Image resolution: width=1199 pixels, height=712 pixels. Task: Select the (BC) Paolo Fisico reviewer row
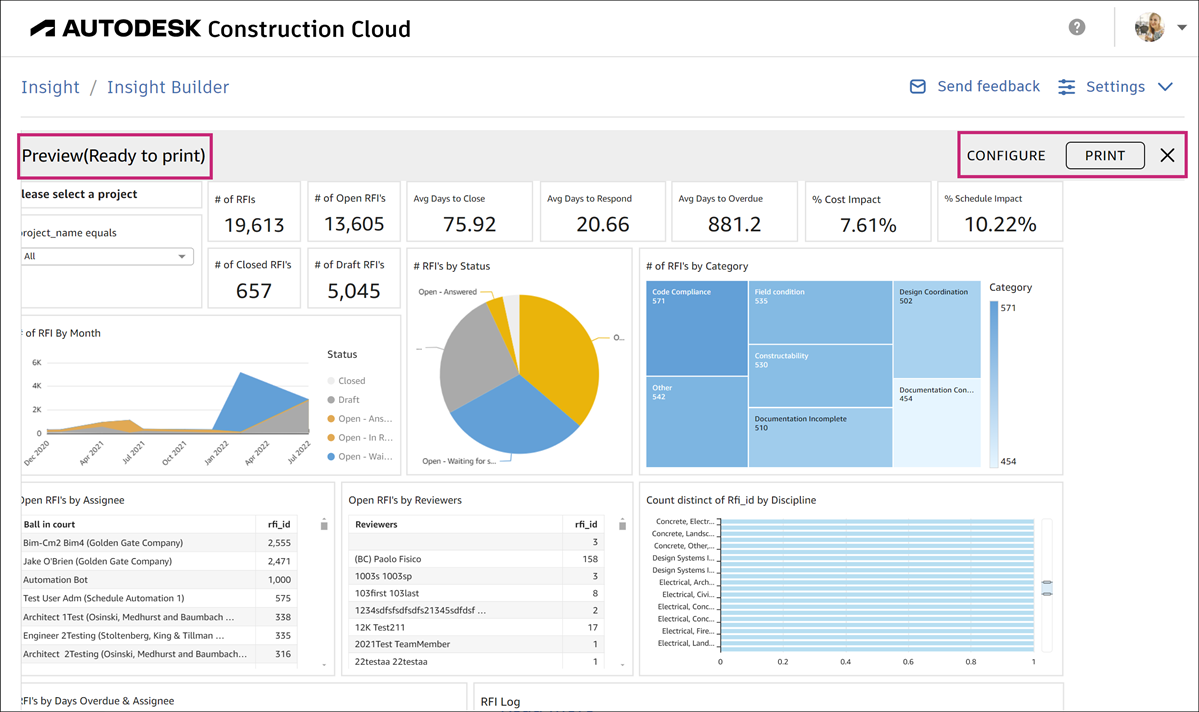pyautogui.click(x=477, y=559)
